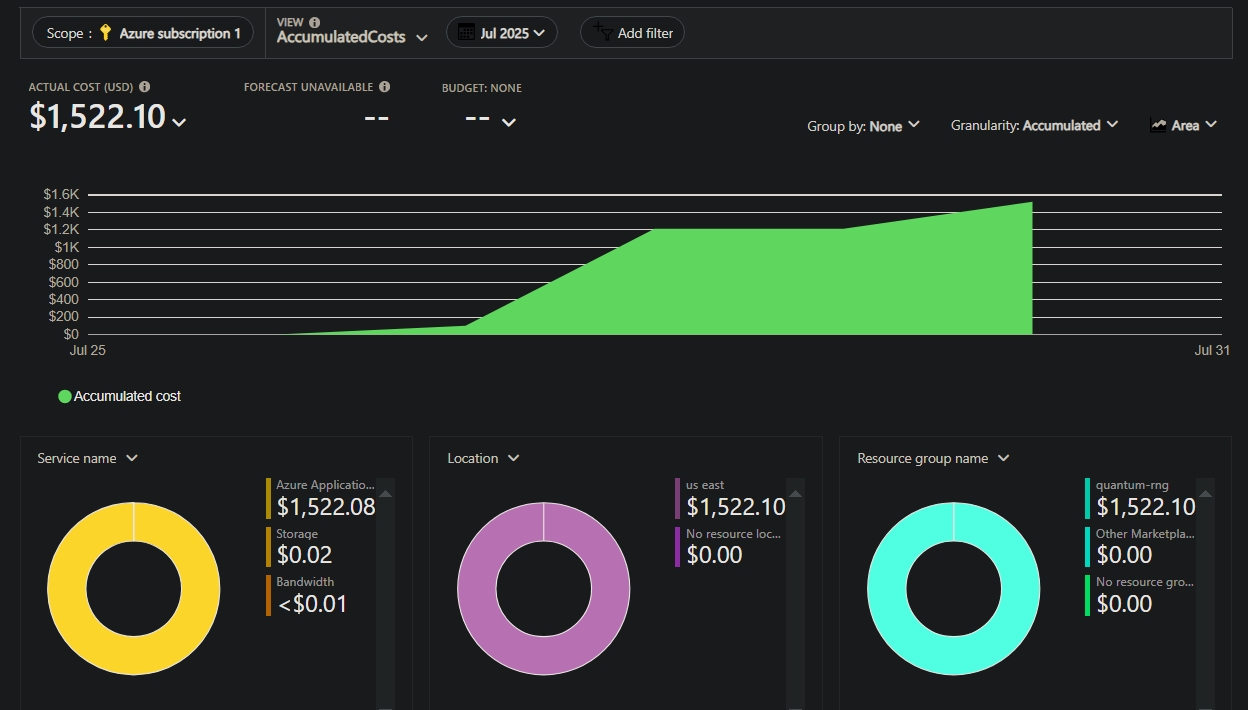Viewport: 1248px width, 710px height.
Task: Click the Other Marketplace $0.00 value
Action: point(1124,555)
